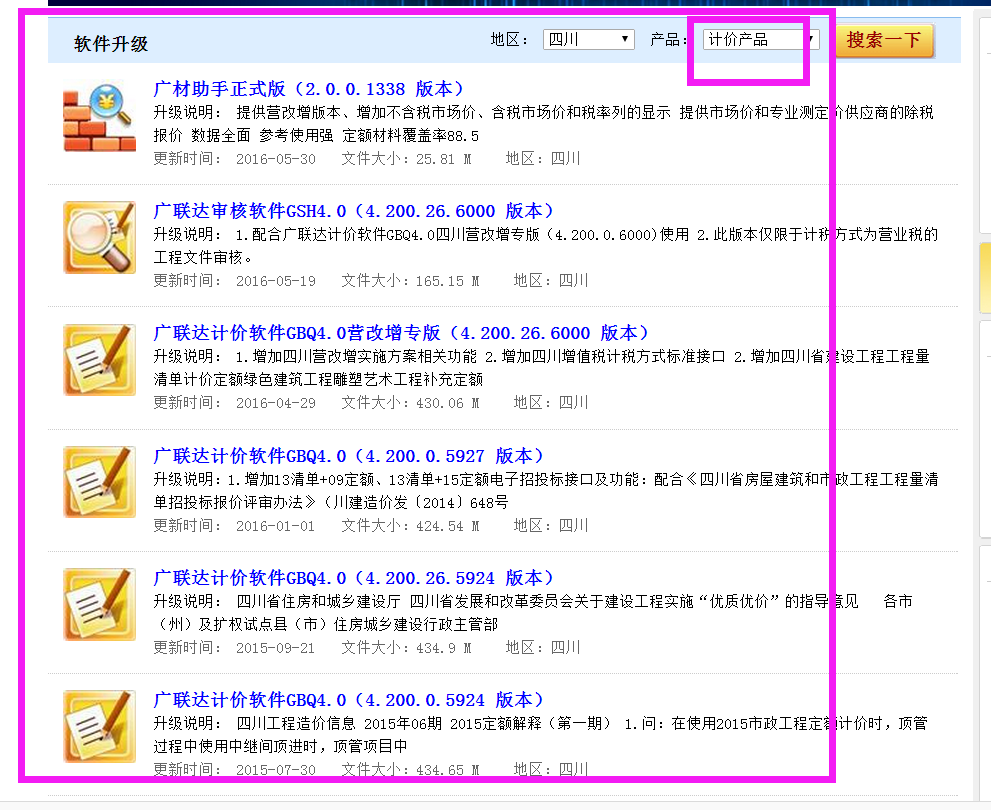Click file size 434.65 M

[x=447, y=770]
